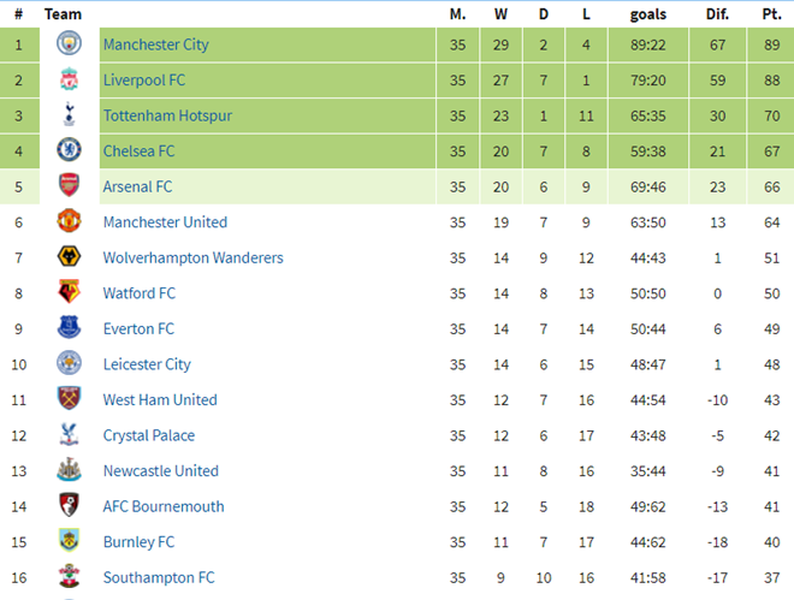
Task: Click the Chelsea FC club crest
Action: [69, 151]
